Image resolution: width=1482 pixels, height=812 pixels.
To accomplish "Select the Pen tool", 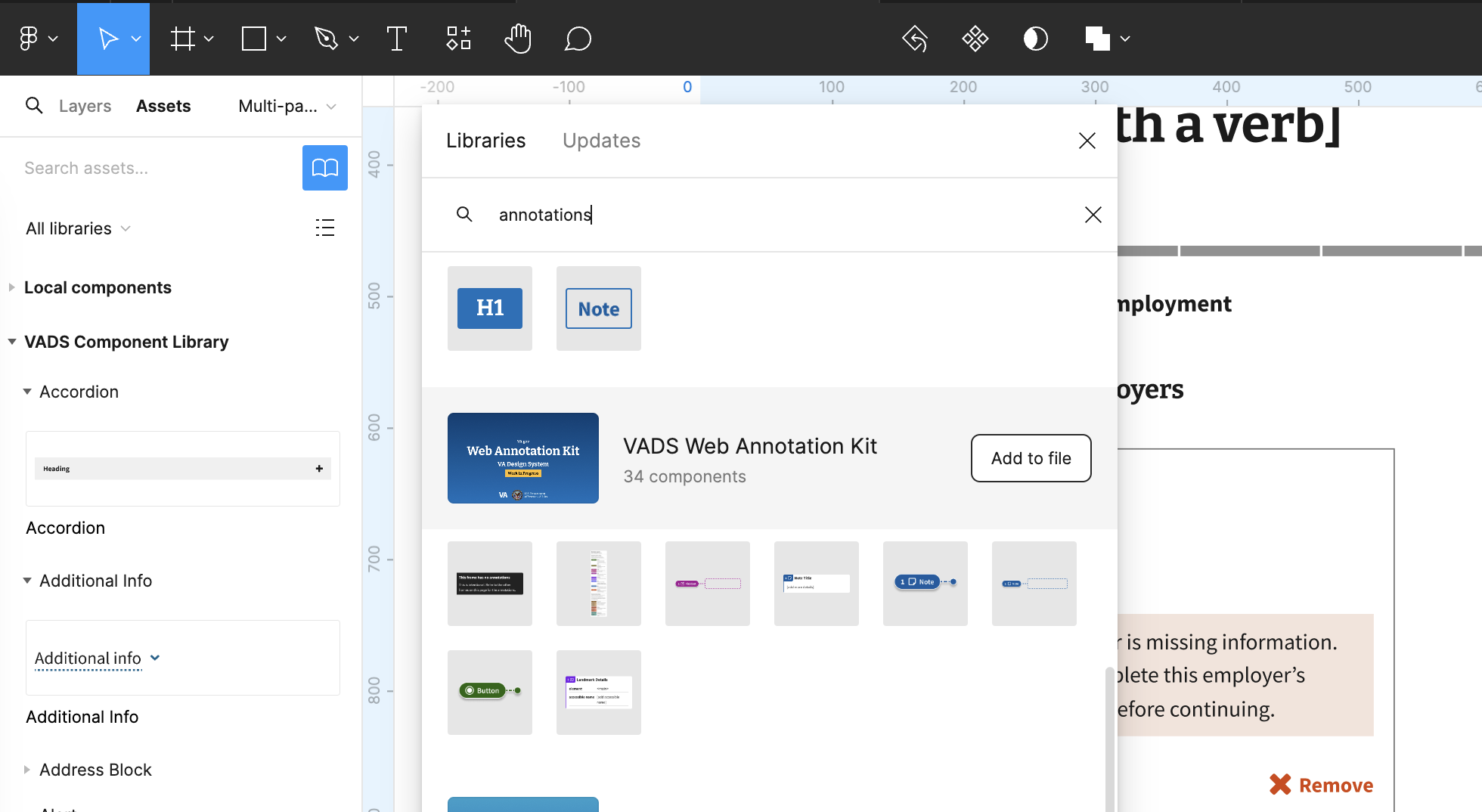I will pos(326,38).
